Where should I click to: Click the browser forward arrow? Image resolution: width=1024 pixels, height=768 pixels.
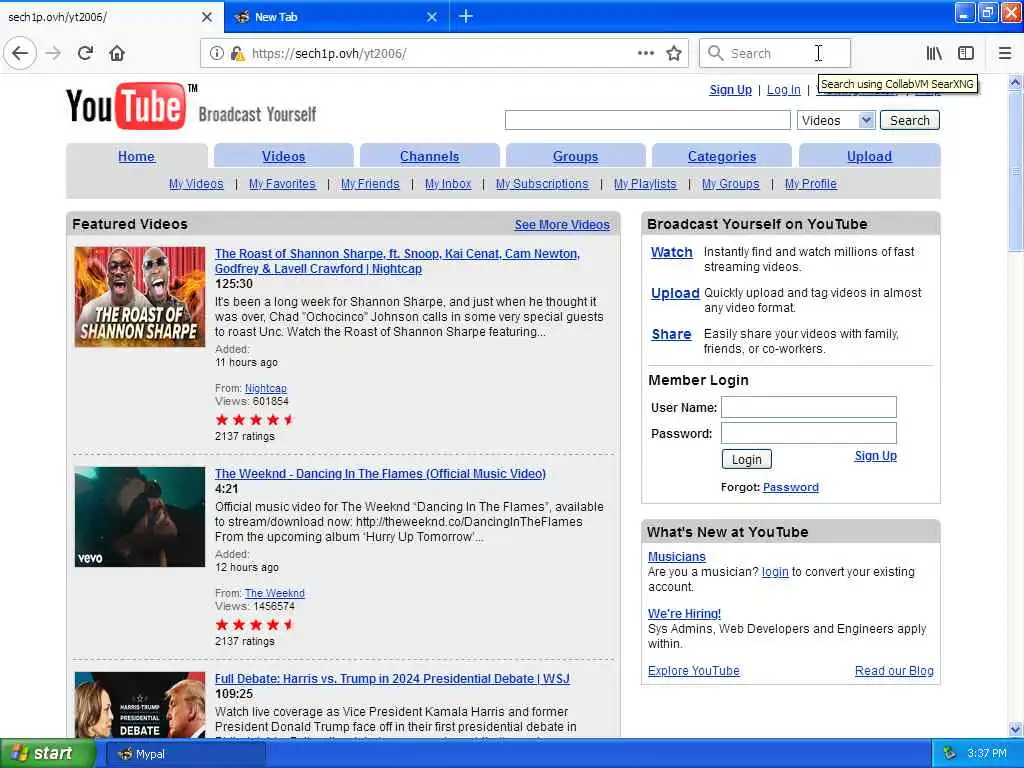[53, 53]
